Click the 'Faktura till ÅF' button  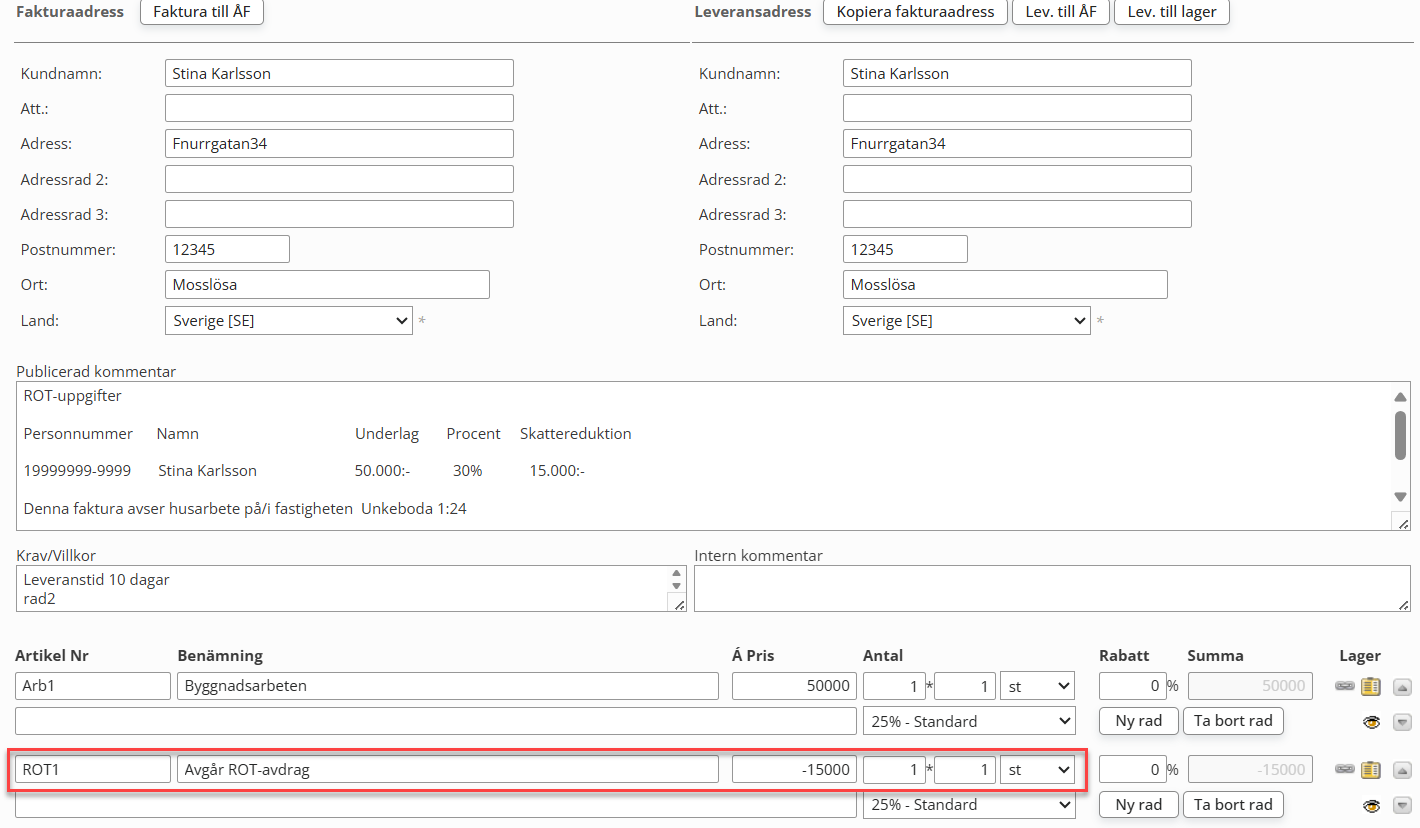(x=202, y=12)
